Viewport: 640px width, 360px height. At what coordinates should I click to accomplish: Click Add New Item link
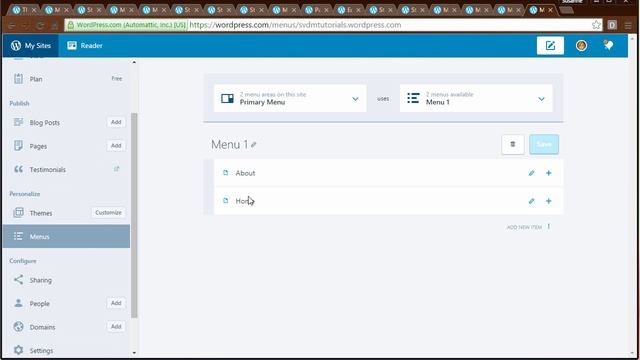[529, 227]
